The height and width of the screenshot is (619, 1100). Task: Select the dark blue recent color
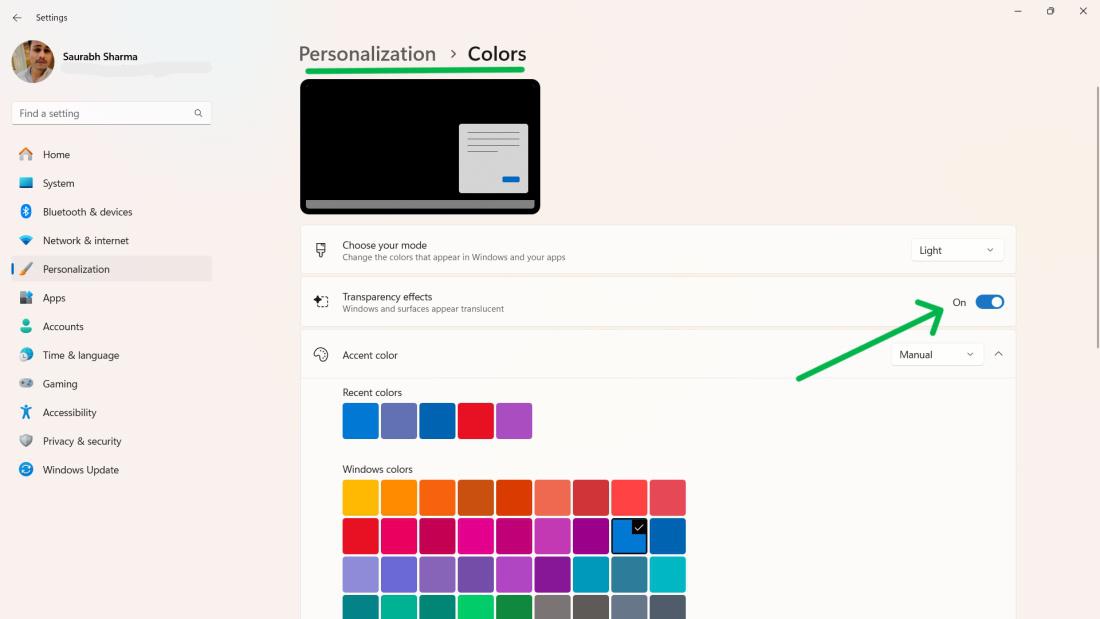point(437,420)
